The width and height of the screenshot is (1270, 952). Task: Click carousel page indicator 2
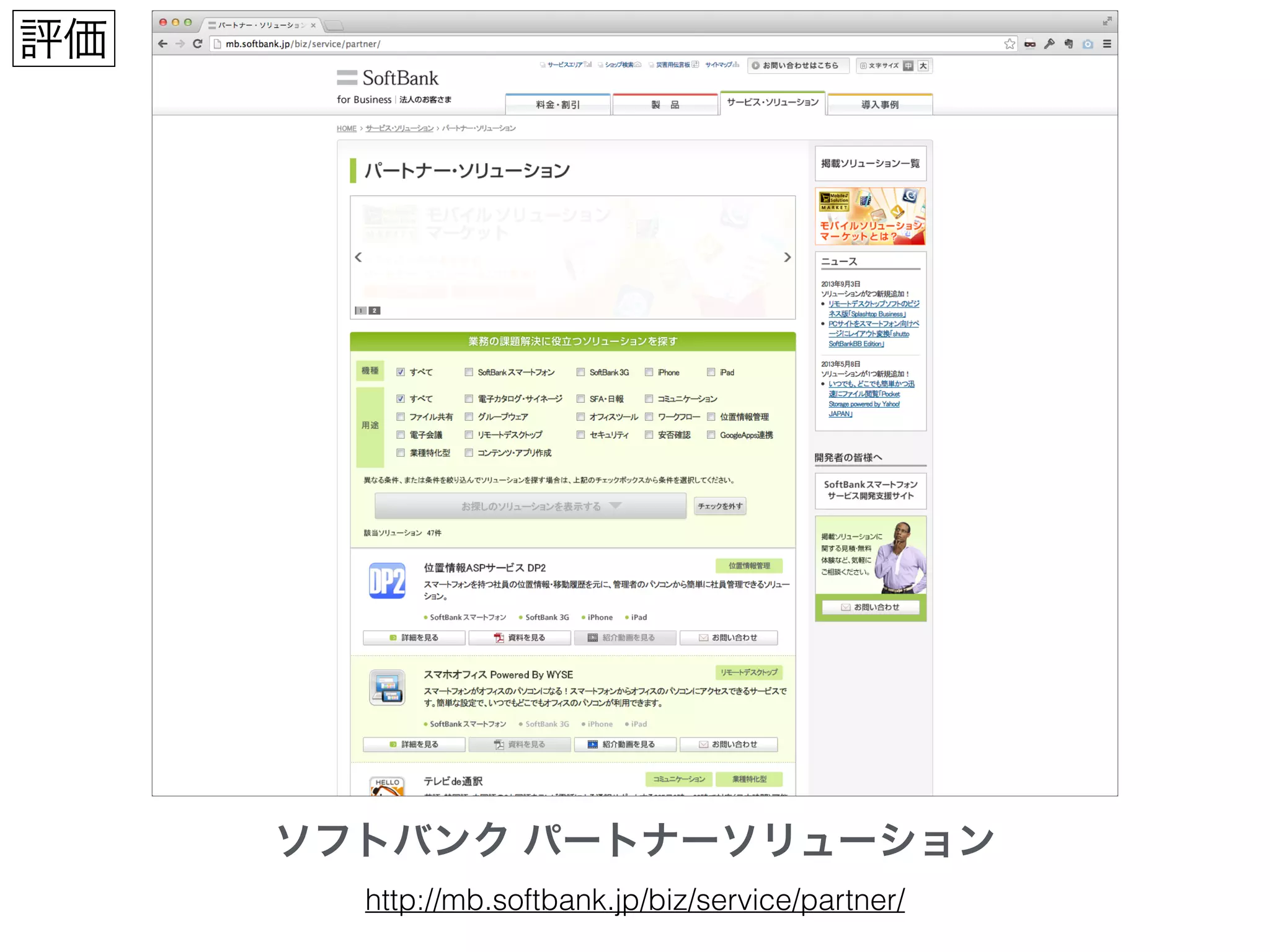click(x=375, y=311)
